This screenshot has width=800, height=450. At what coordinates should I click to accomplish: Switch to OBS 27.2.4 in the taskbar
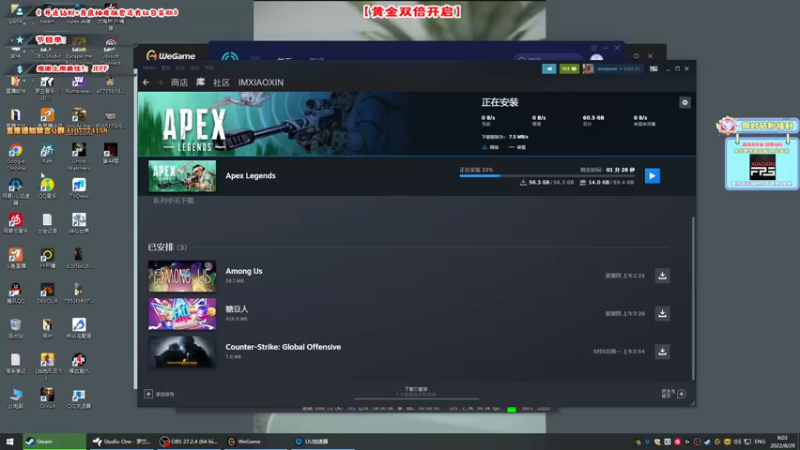pos(188,441)
